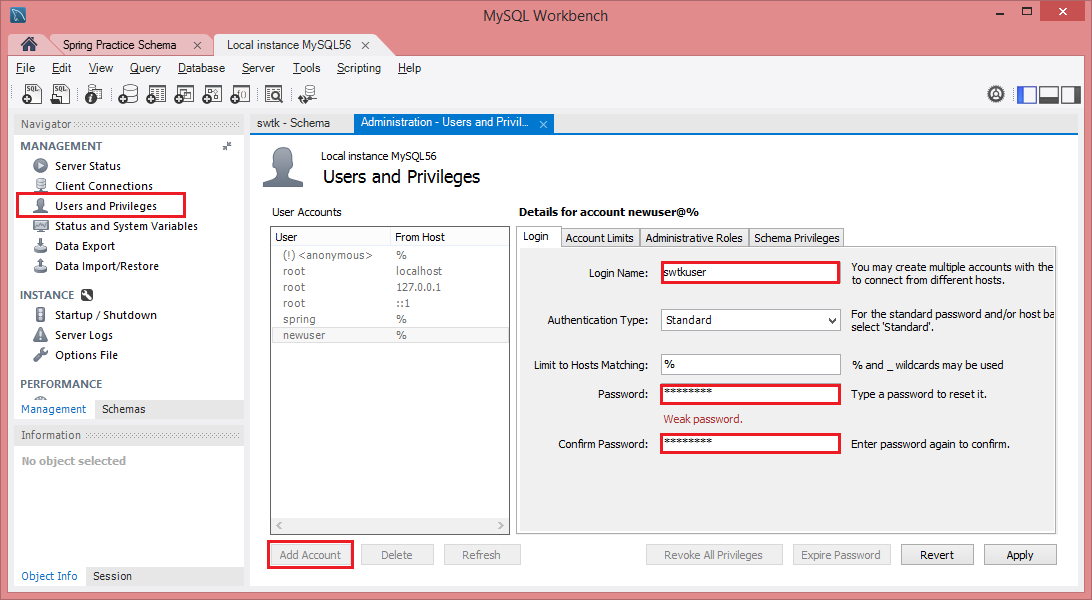The width and height of the screenshot is (1092, 600).
Task: Toggle the output area panel visibility
Action: (1047, 93)
